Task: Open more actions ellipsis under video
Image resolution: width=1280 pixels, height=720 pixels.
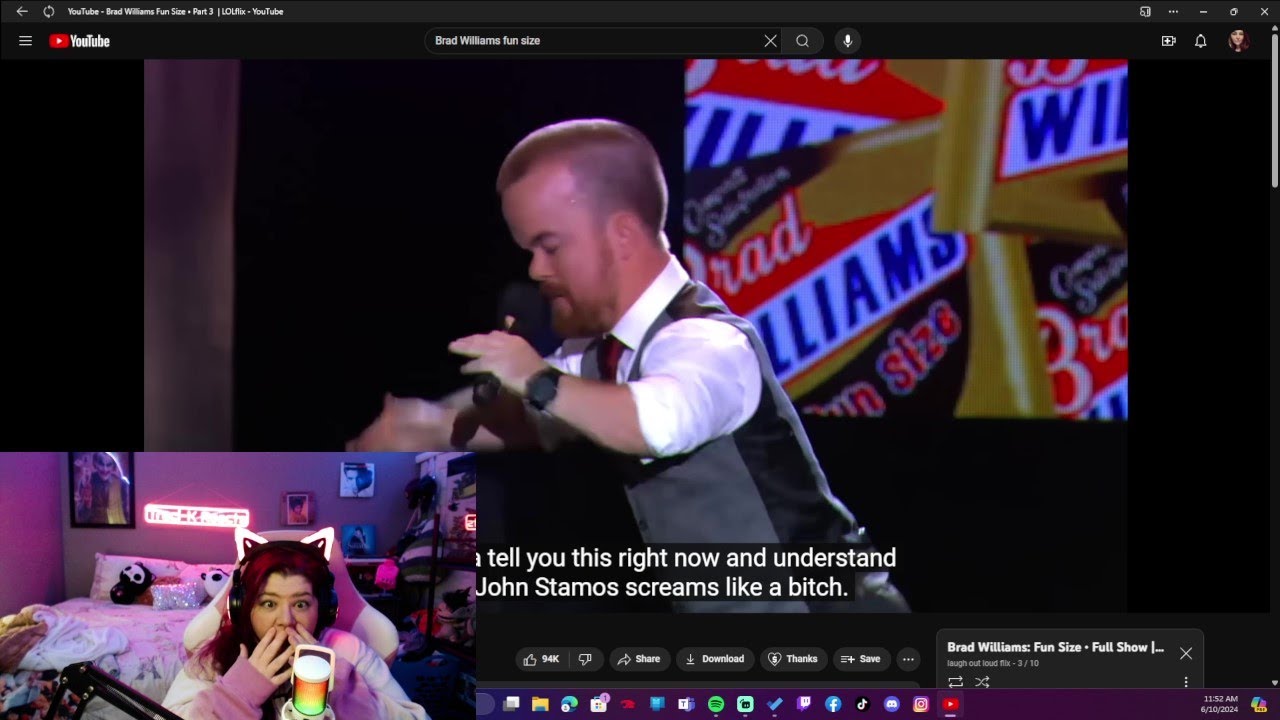Action: pos(908,659)
